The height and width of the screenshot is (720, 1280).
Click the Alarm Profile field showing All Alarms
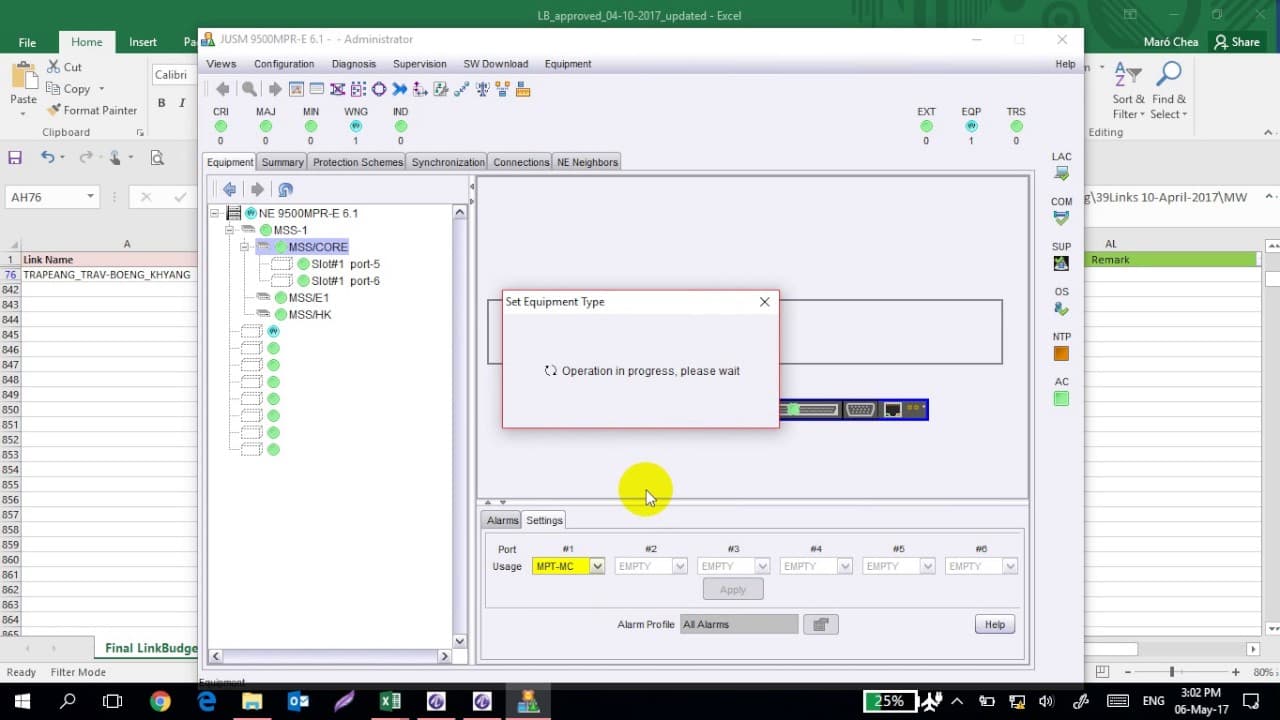click(739, 624)
